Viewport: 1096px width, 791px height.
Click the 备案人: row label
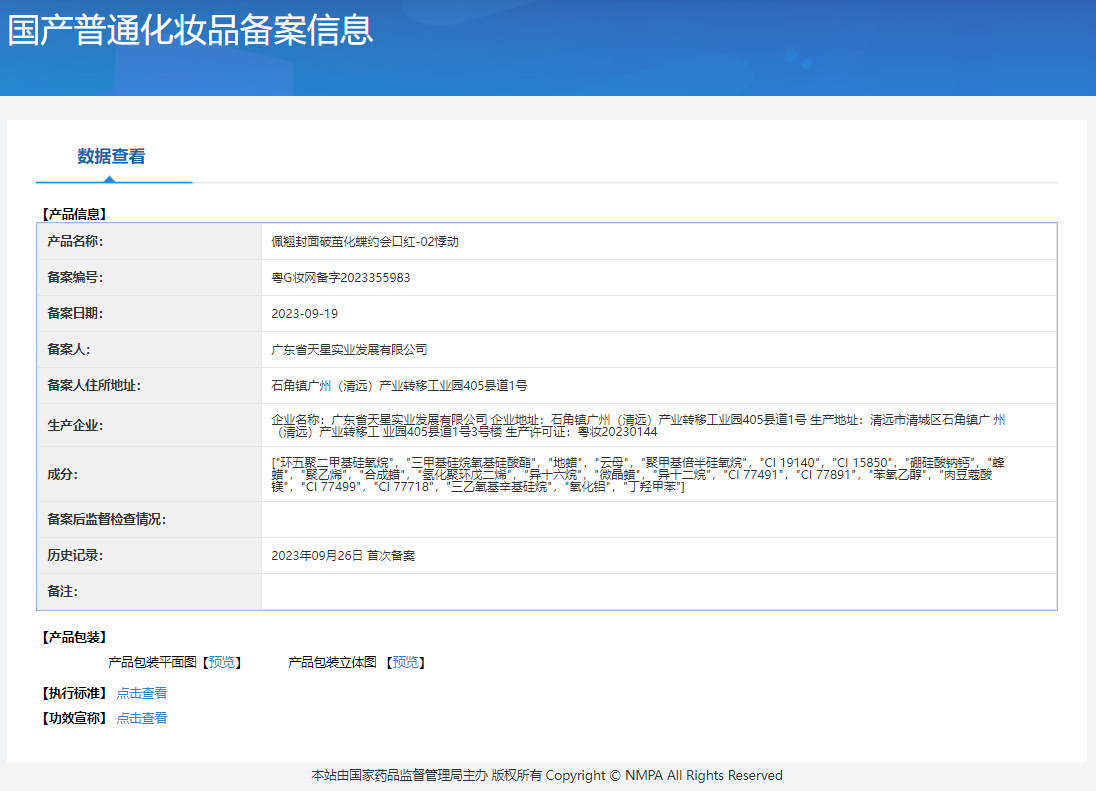pos(68,349)
